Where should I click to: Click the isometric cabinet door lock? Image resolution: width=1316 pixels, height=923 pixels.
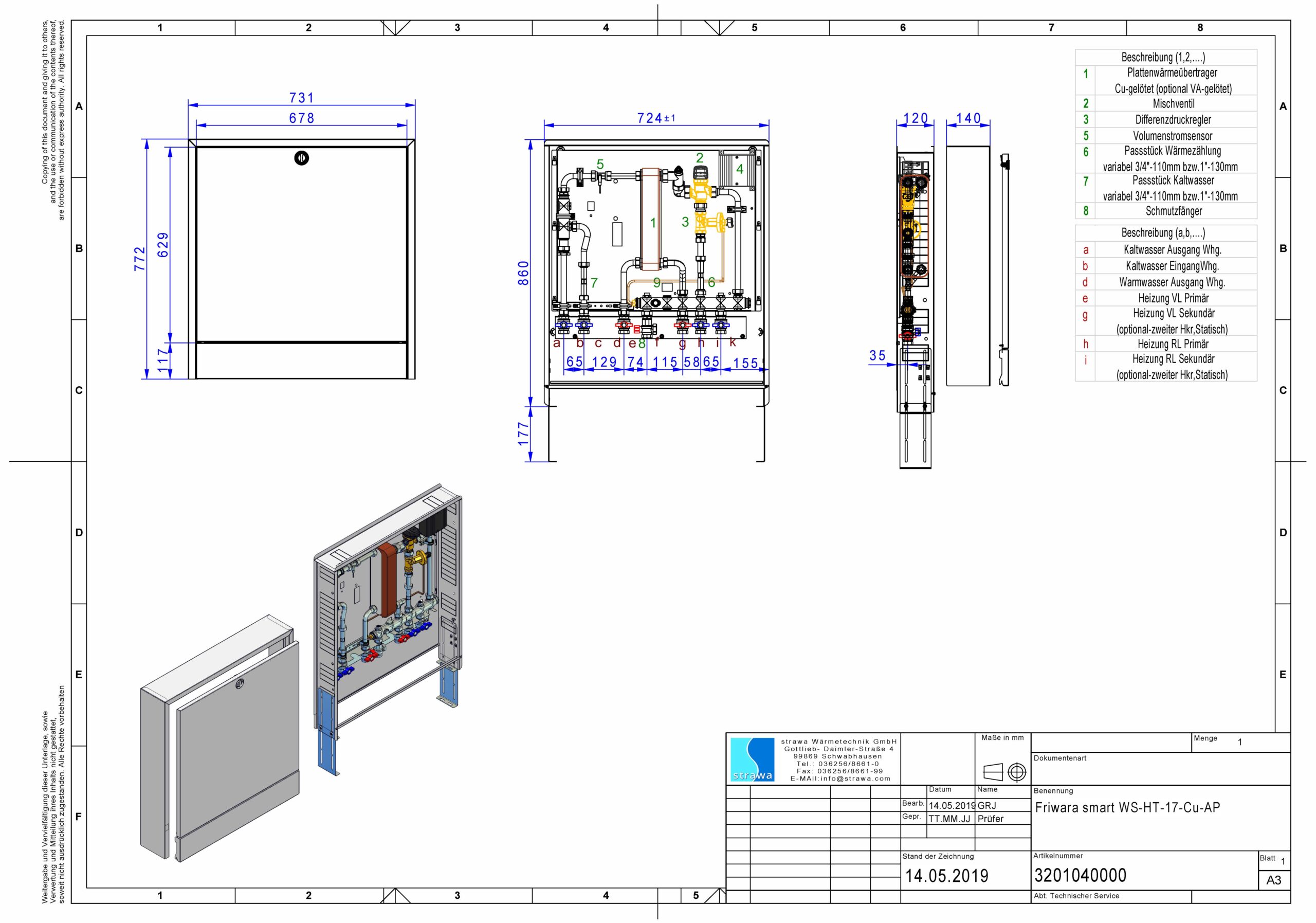(x=240, y=683)
